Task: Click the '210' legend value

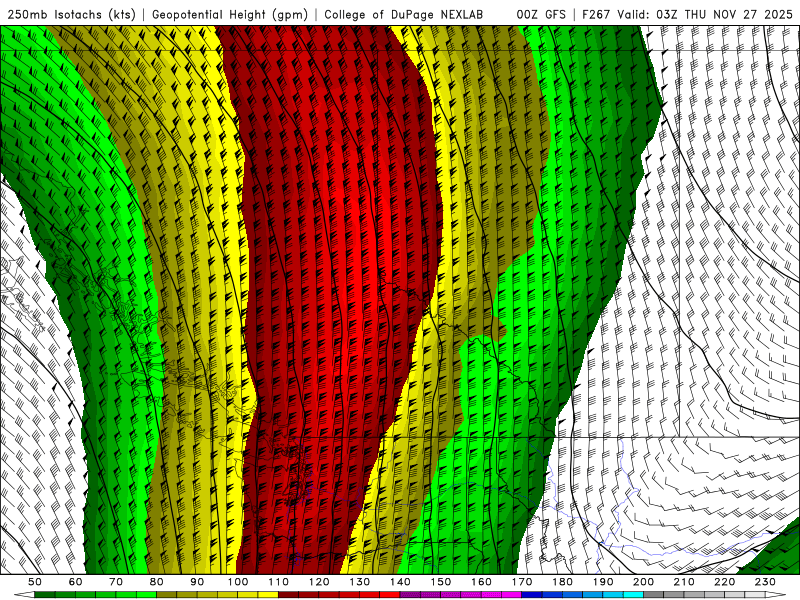Action: tap(684, 582)
